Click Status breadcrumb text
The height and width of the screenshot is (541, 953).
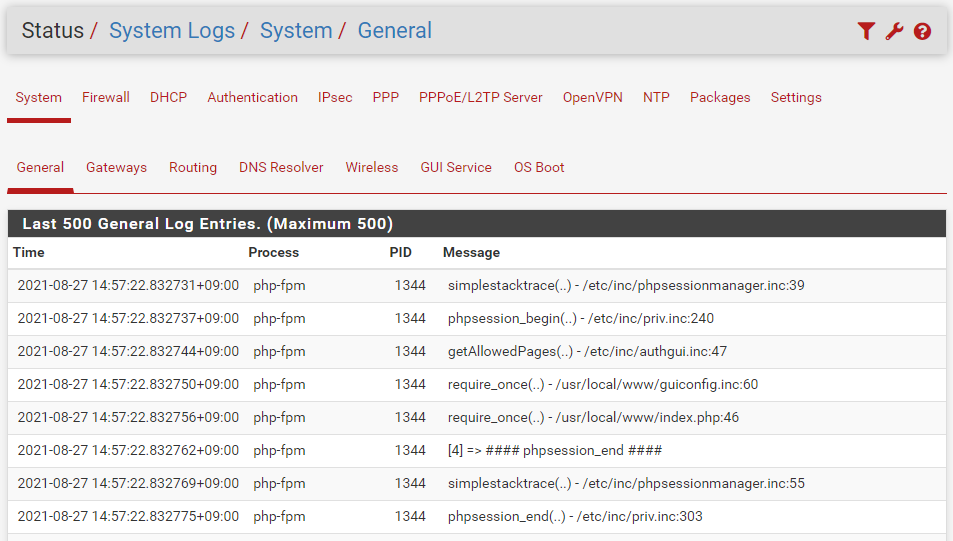tap(52, 30)
